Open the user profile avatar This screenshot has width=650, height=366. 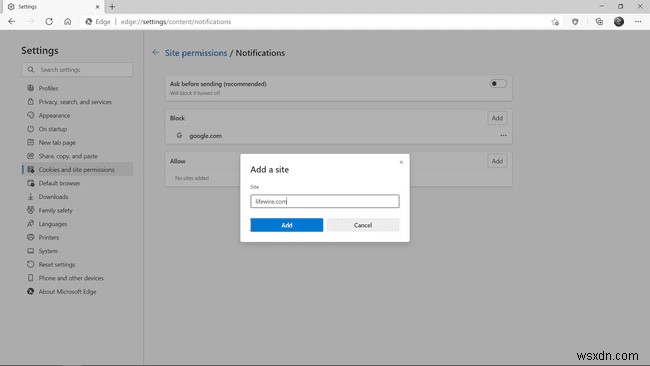tap(619, 22)
